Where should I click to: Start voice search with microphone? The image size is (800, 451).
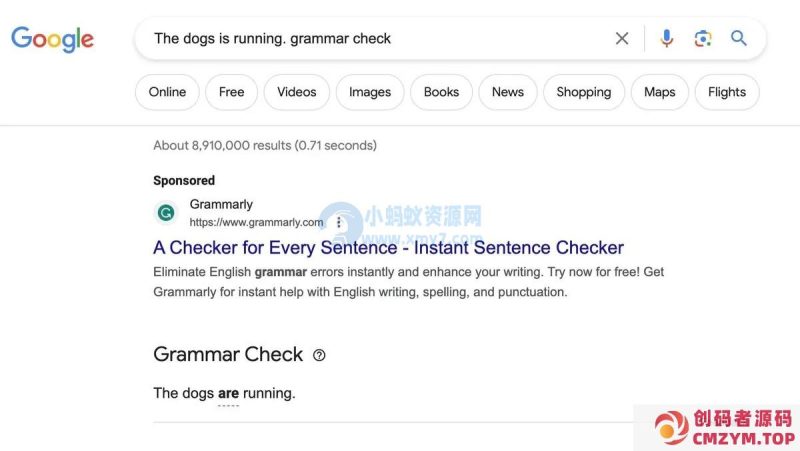667,39
